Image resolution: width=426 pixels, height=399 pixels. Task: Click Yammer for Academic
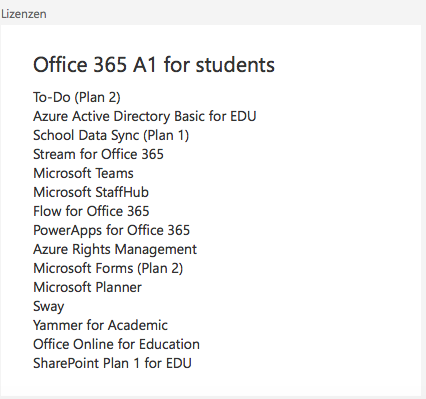tap(100, 325)
